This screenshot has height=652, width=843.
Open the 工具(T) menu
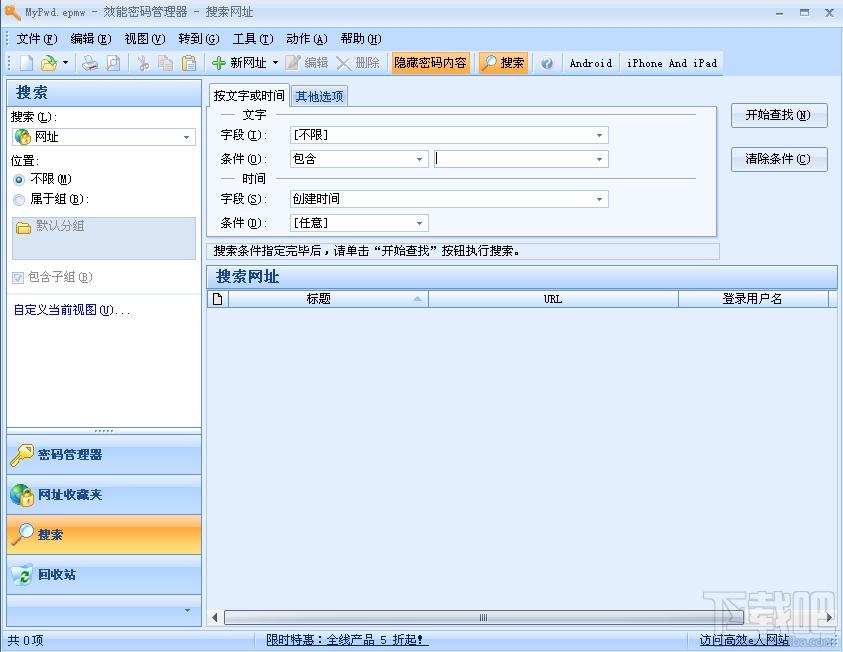point(253,39)
